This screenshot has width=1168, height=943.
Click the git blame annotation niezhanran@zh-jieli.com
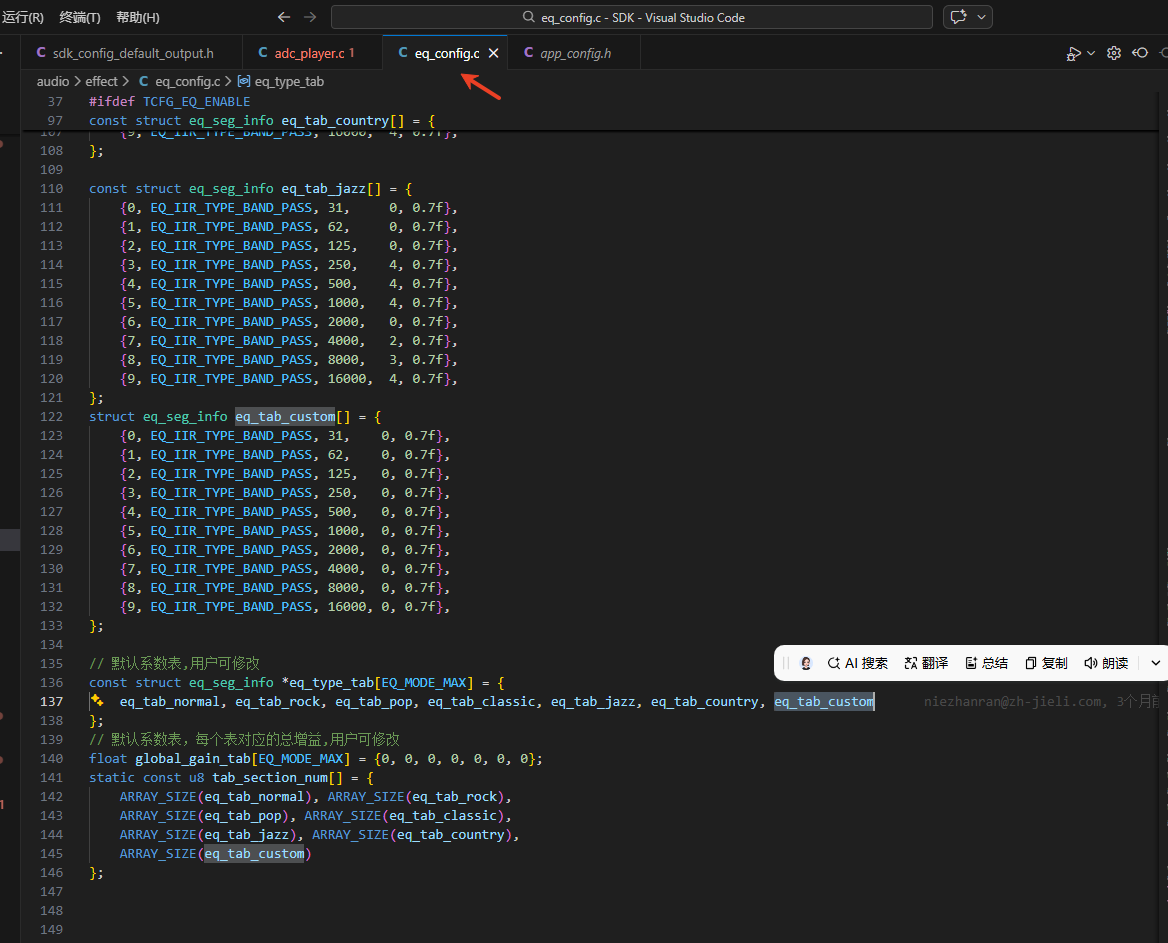tap(1041, 702)
